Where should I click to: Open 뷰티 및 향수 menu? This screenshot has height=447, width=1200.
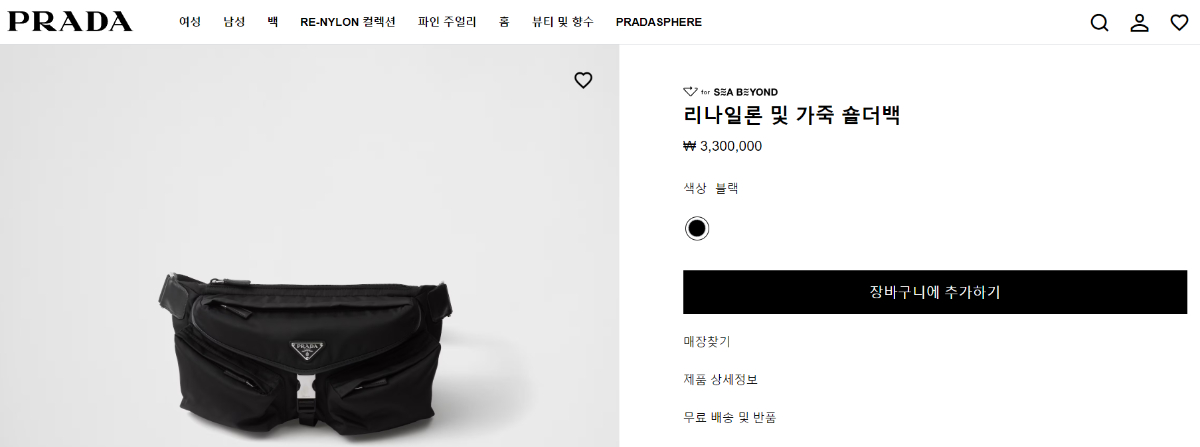pos(563,22)
